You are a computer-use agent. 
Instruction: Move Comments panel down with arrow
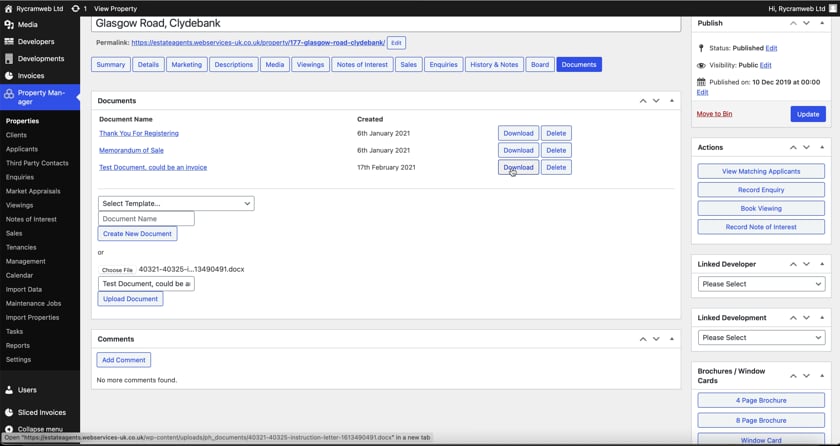(656, 339)
